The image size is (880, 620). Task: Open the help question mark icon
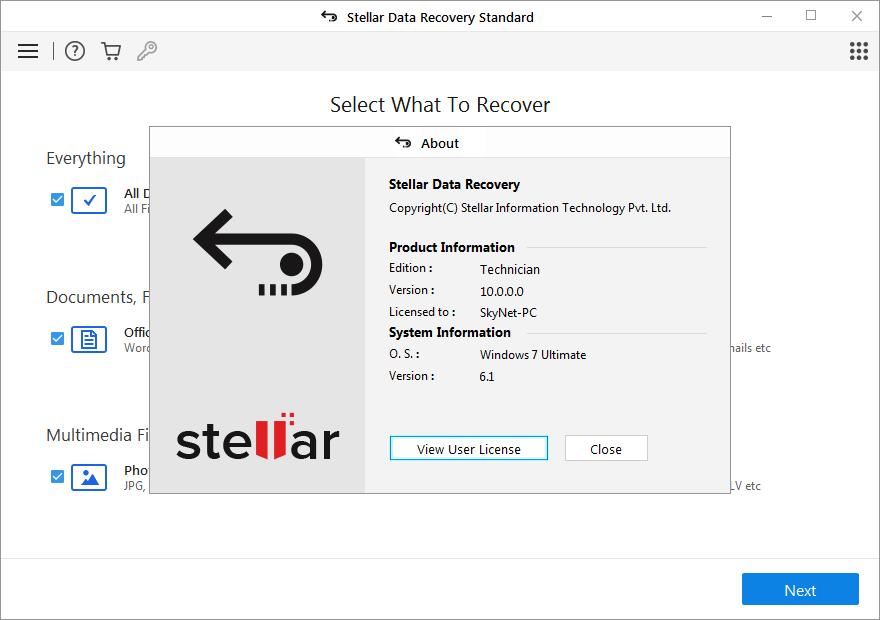[75, 51]
